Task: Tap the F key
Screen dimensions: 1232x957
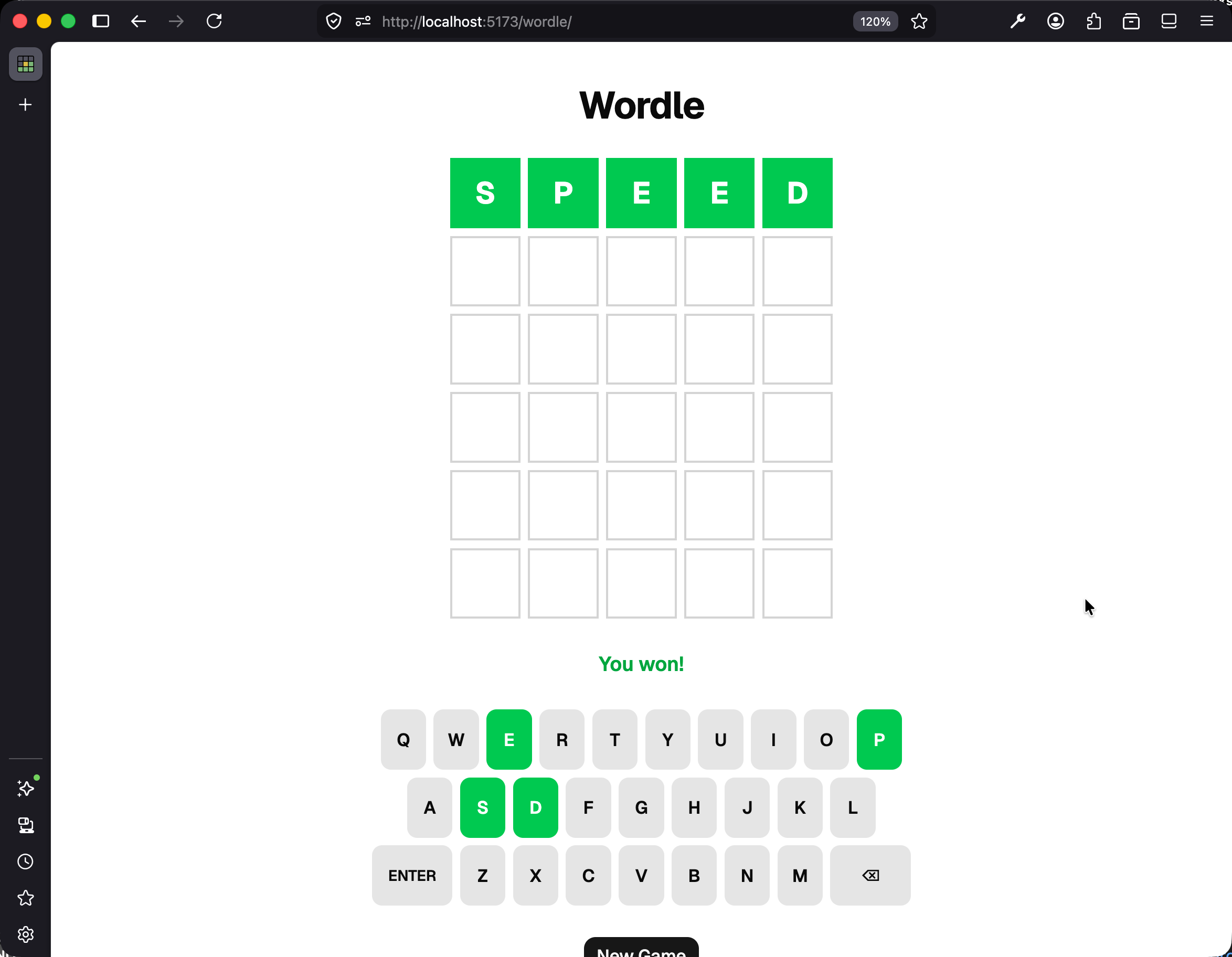Action: pos(588,807)
